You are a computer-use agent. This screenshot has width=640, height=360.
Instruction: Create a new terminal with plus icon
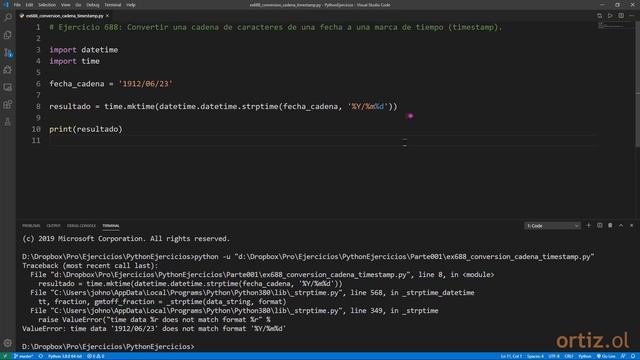click(589, 225)
